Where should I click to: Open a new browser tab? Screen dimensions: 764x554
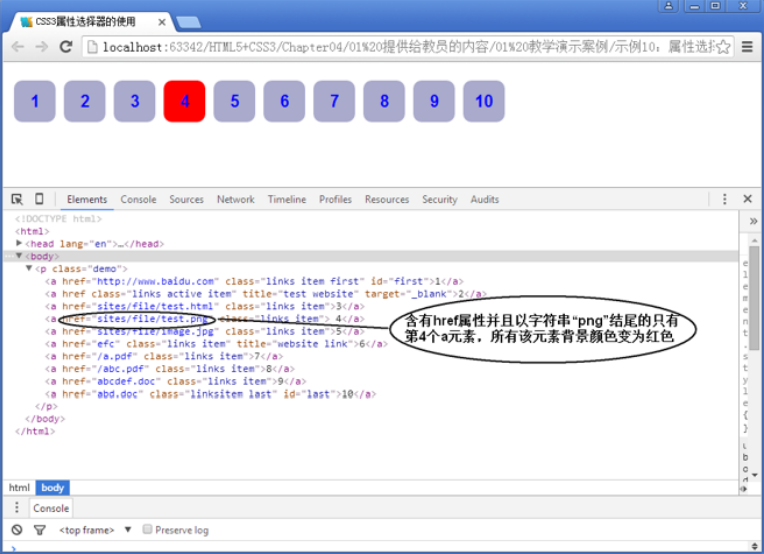tap(188, 22)
